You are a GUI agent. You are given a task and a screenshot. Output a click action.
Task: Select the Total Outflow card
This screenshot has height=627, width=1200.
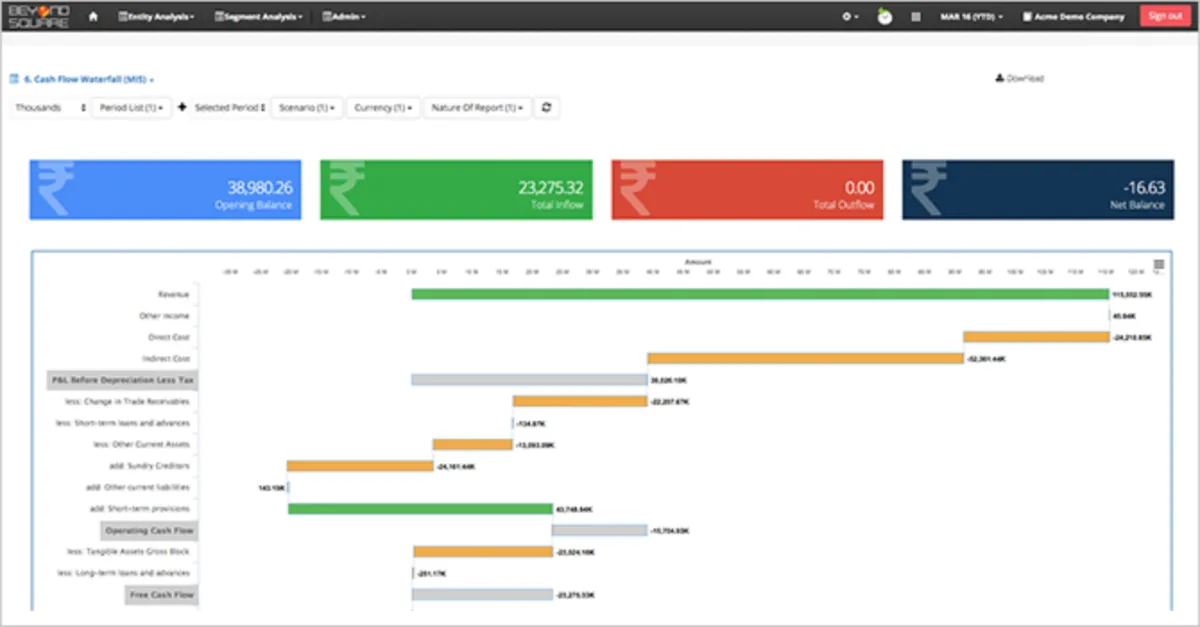click(x=747, y=189)
